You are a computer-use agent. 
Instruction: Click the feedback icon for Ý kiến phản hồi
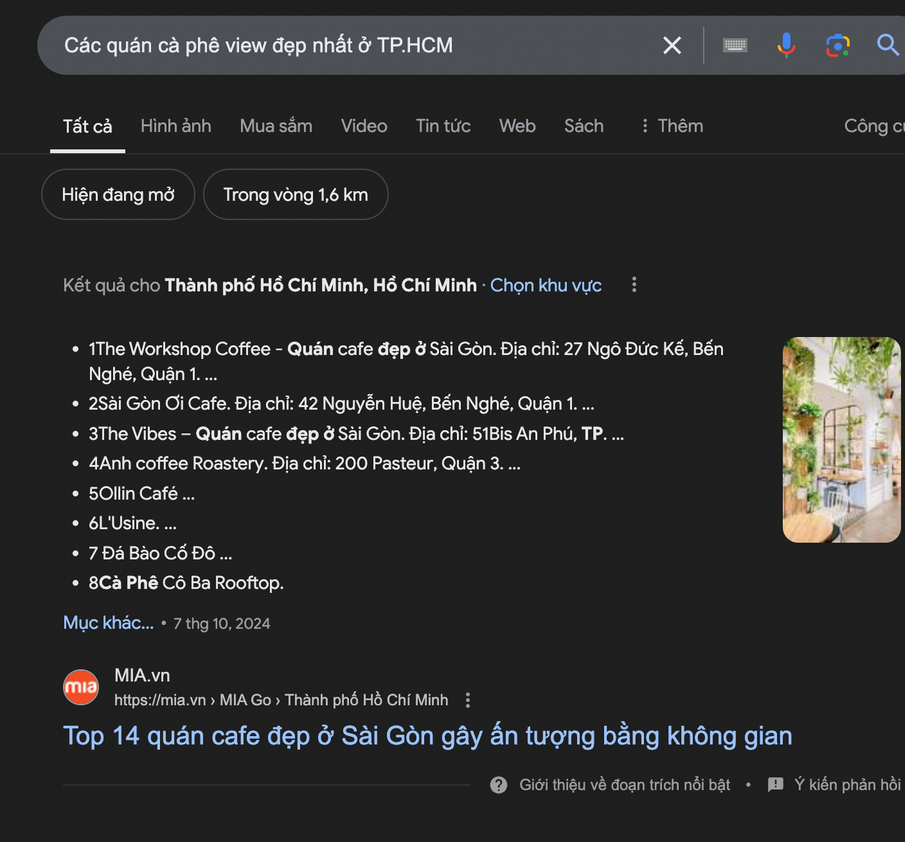pyautogui.click(x=775, y=785)
